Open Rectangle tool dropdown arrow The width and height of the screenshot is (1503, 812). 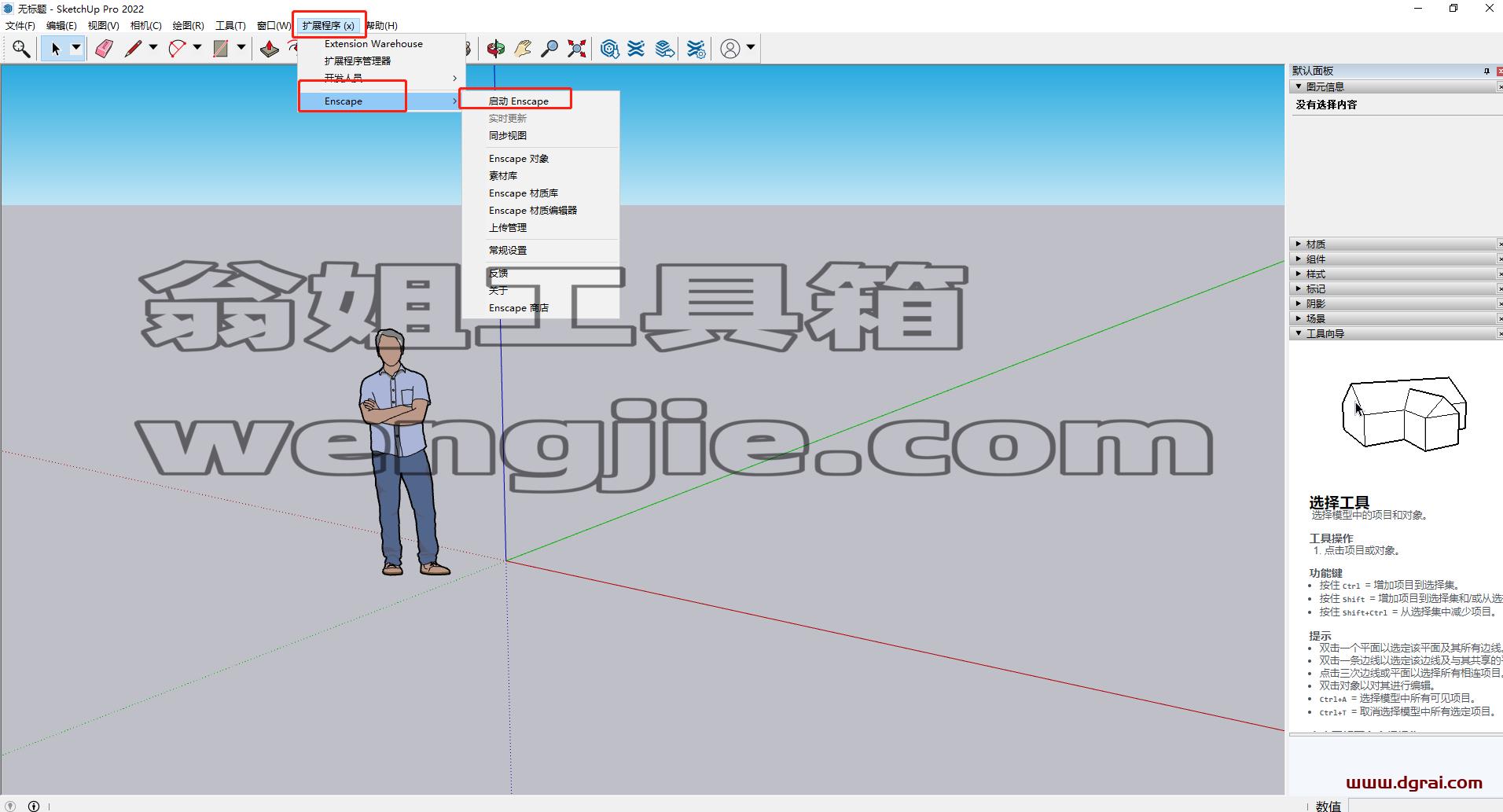[x=241, y=48]
